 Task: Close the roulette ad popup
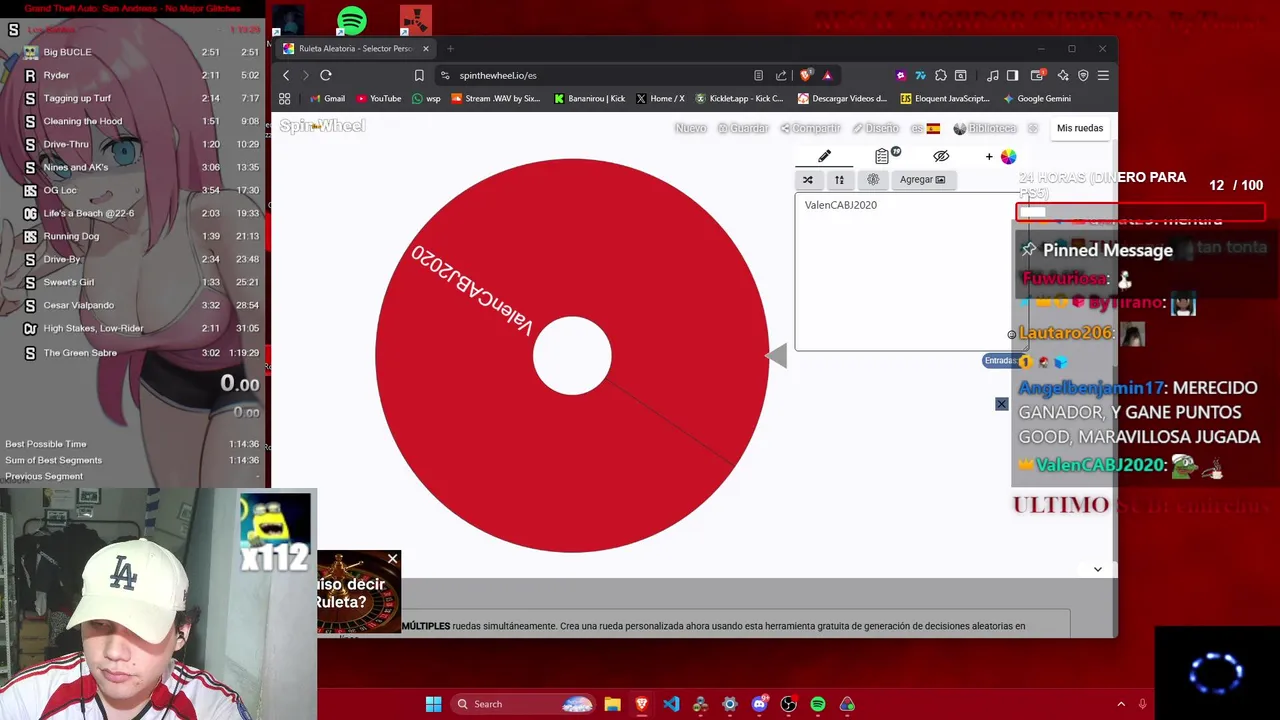tap(392, 558)
